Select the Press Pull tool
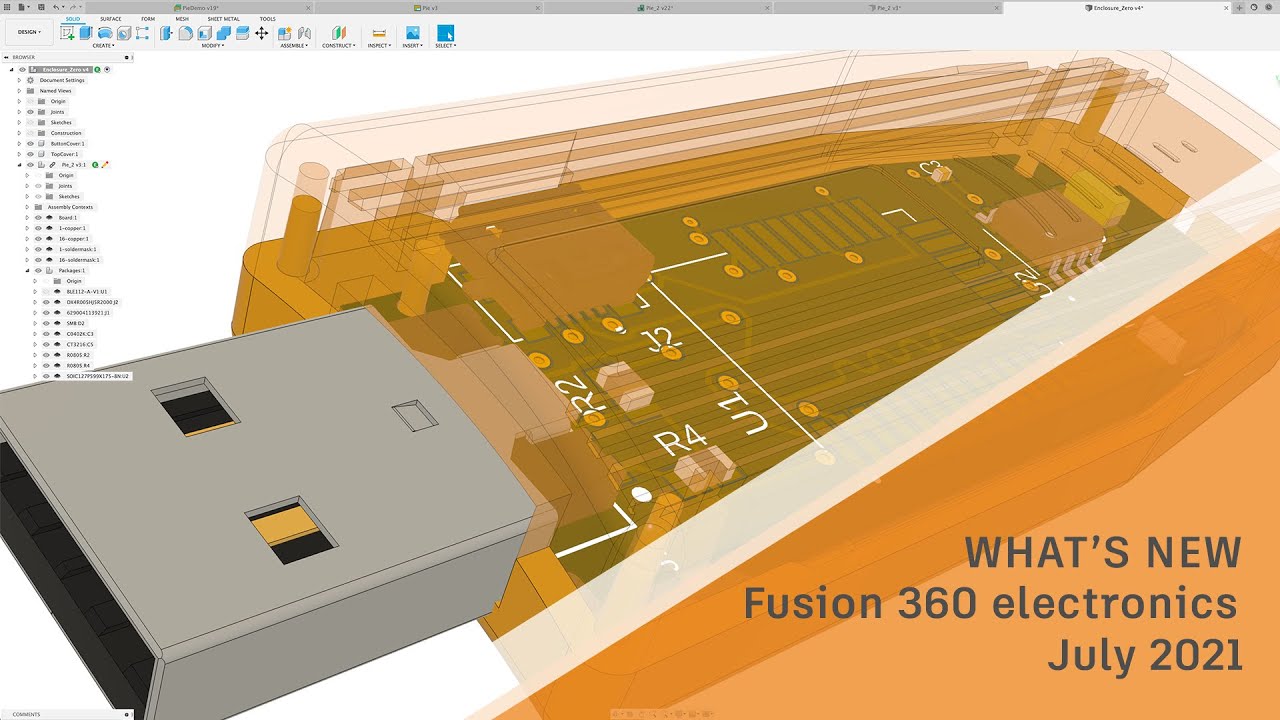 [x=167, y=33]
